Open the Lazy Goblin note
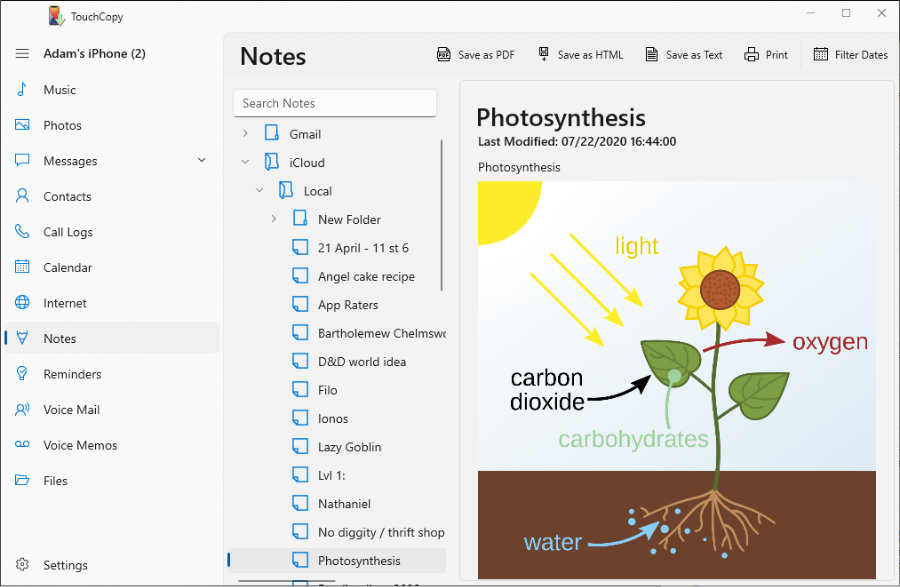The image size is (900, 587). 349,447
